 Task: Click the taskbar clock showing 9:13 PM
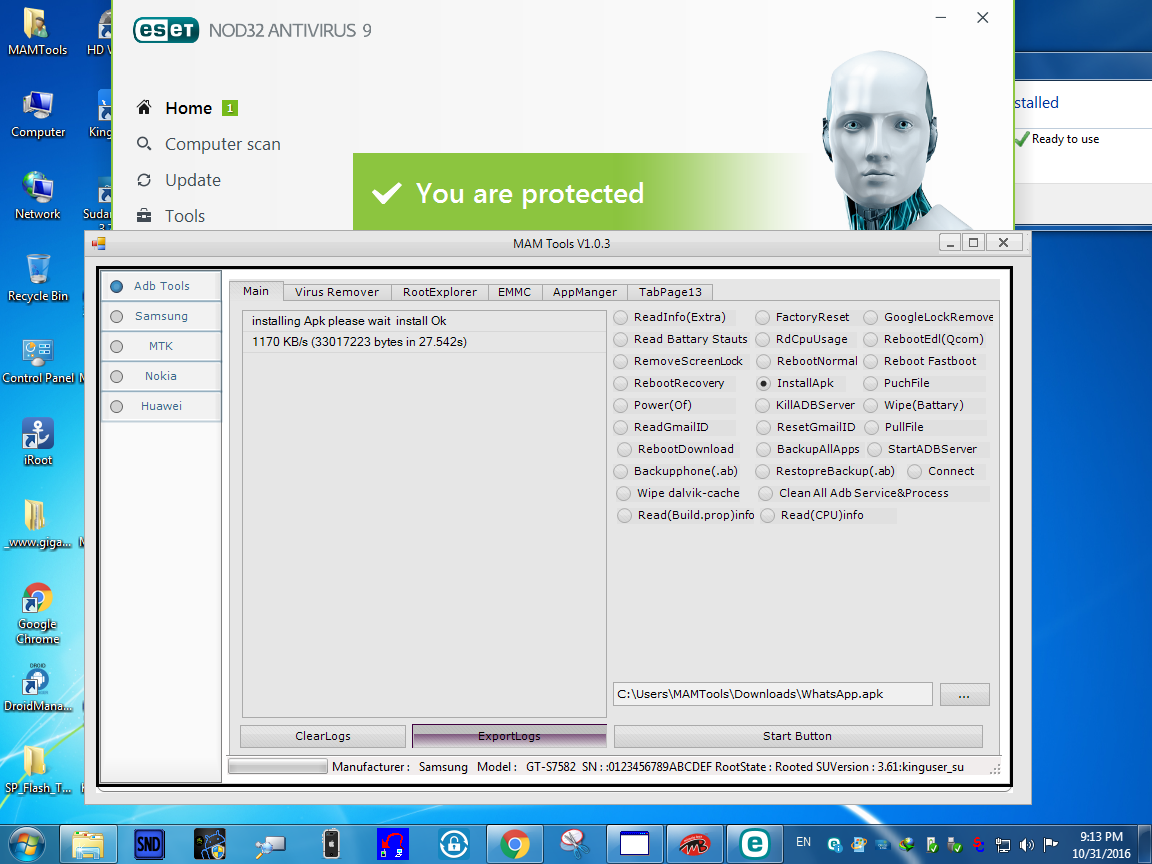[1101, 845]
